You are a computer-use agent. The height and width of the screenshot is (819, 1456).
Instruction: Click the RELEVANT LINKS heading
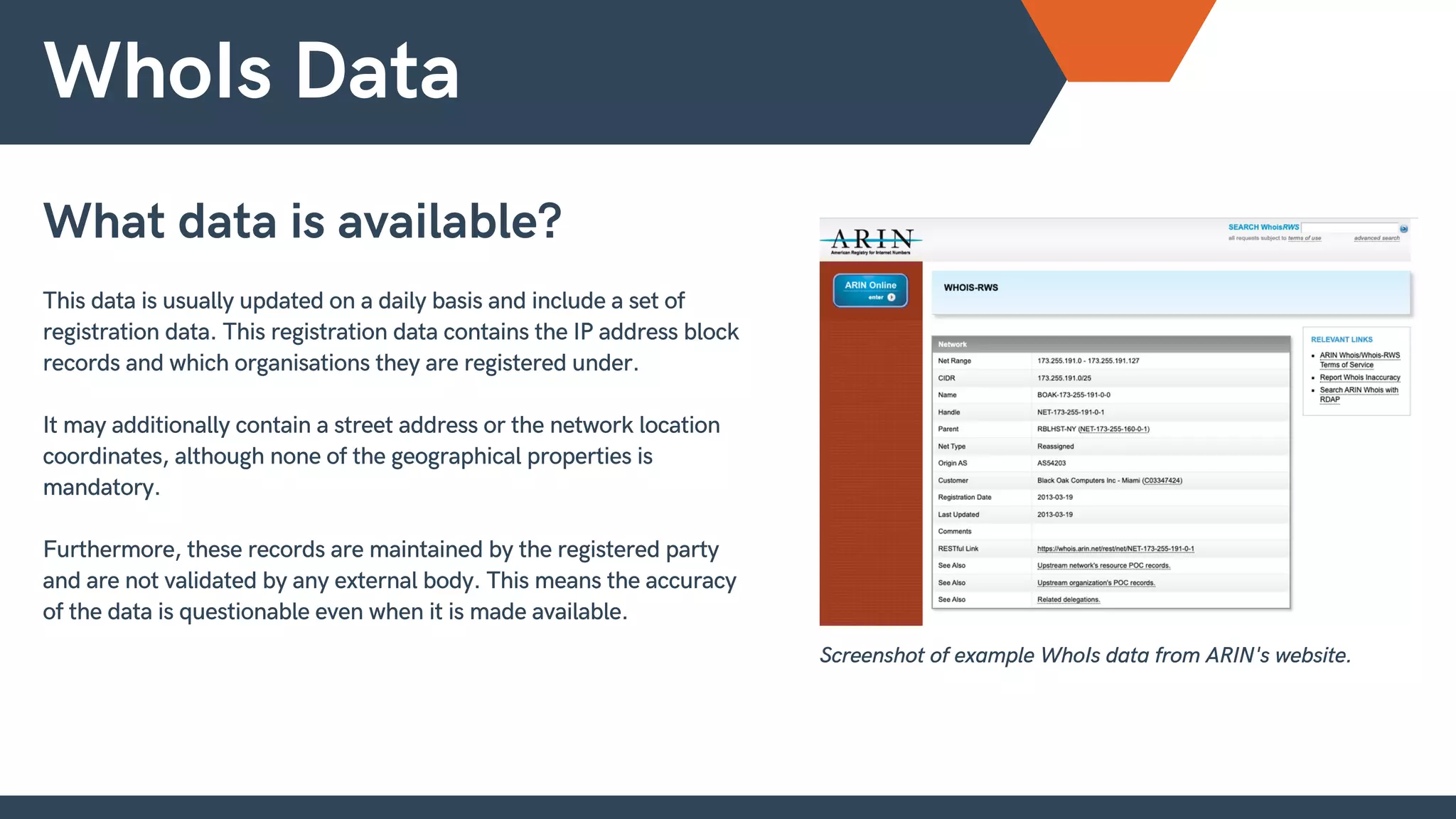1342,340
